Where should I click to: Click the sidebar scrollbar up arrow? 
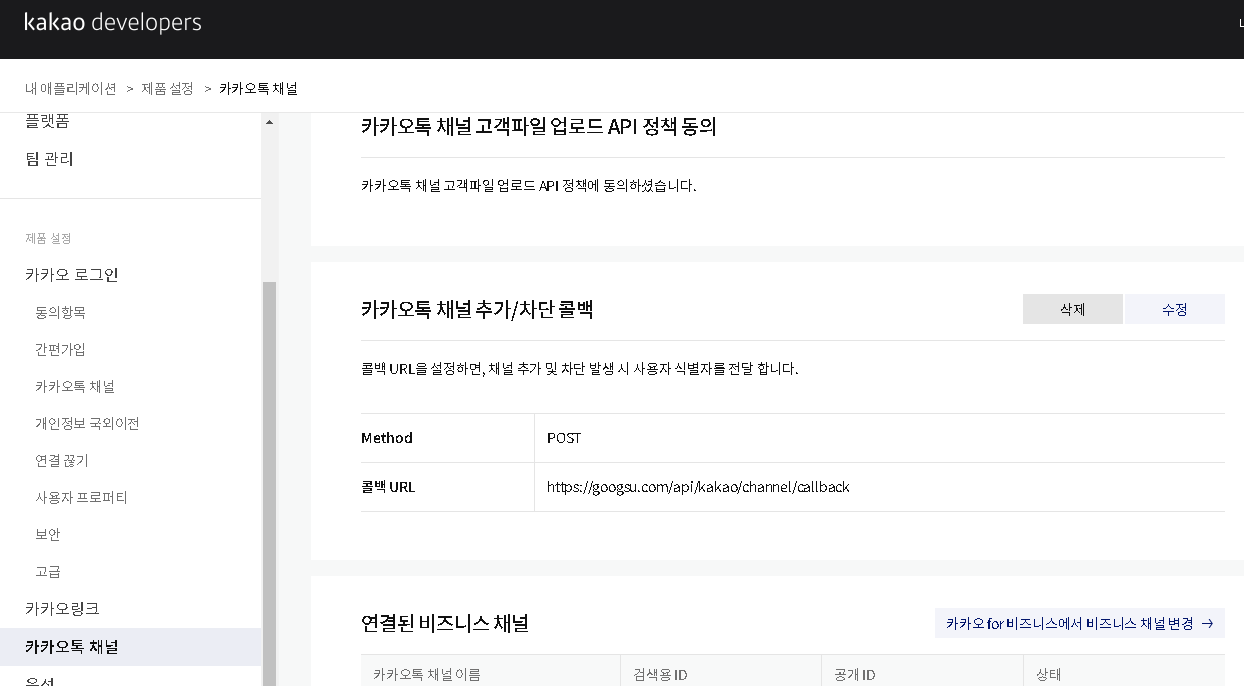[269, 122]
